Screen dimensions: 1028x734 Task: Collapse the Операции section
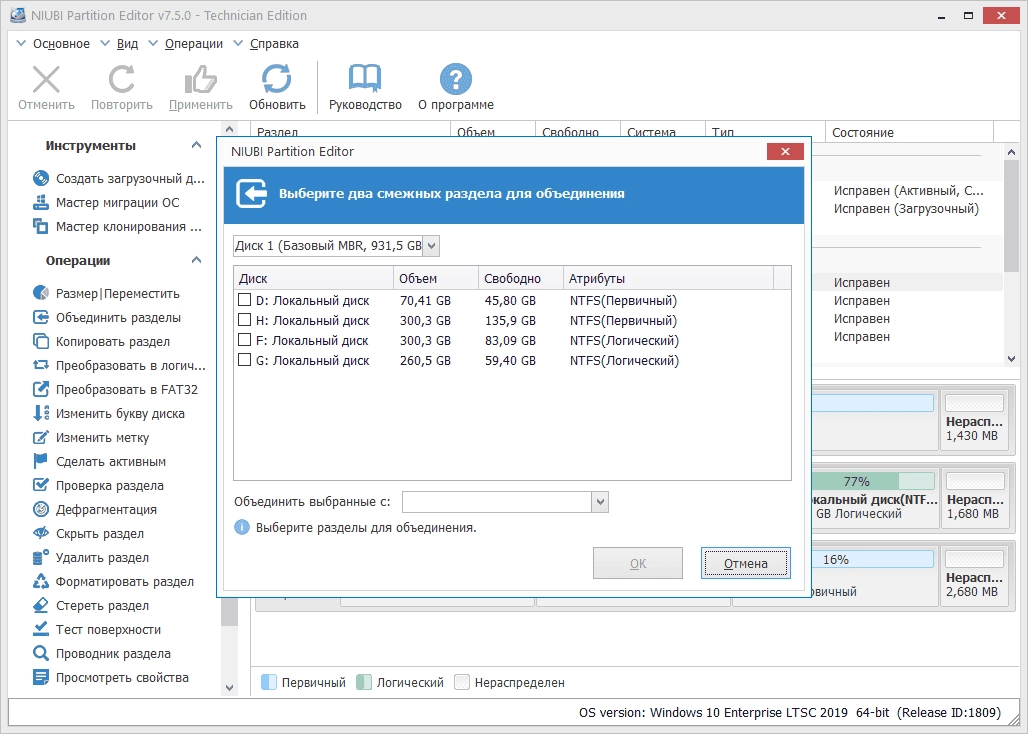pos(196,260)
